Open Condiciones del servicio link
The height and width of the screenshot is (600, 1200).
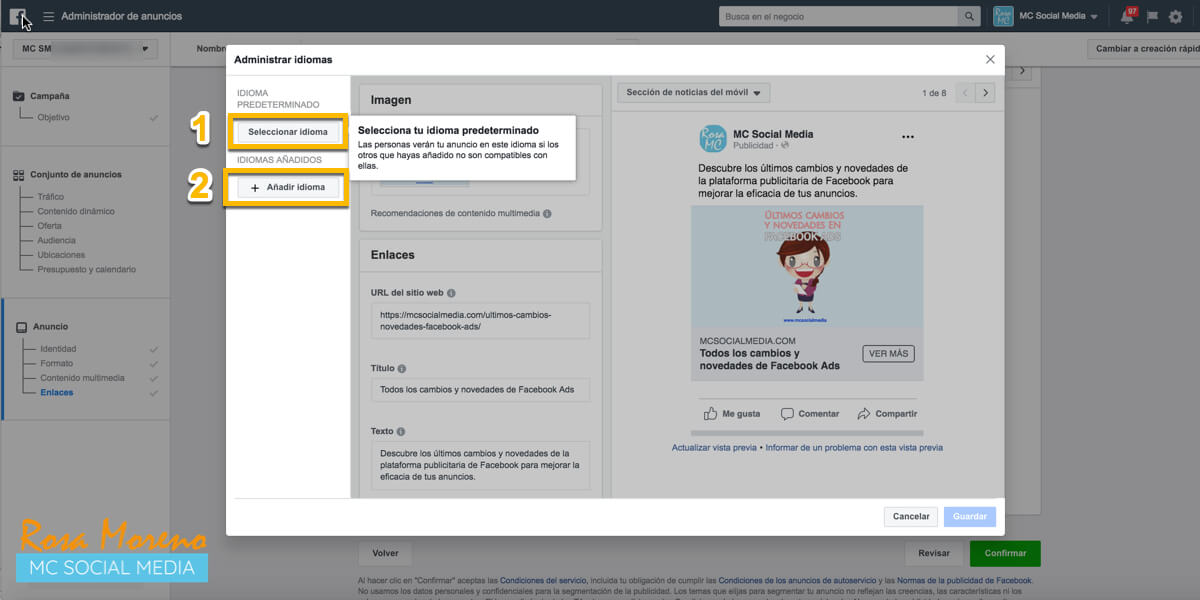pyautogui.click(x=543, y=580)
